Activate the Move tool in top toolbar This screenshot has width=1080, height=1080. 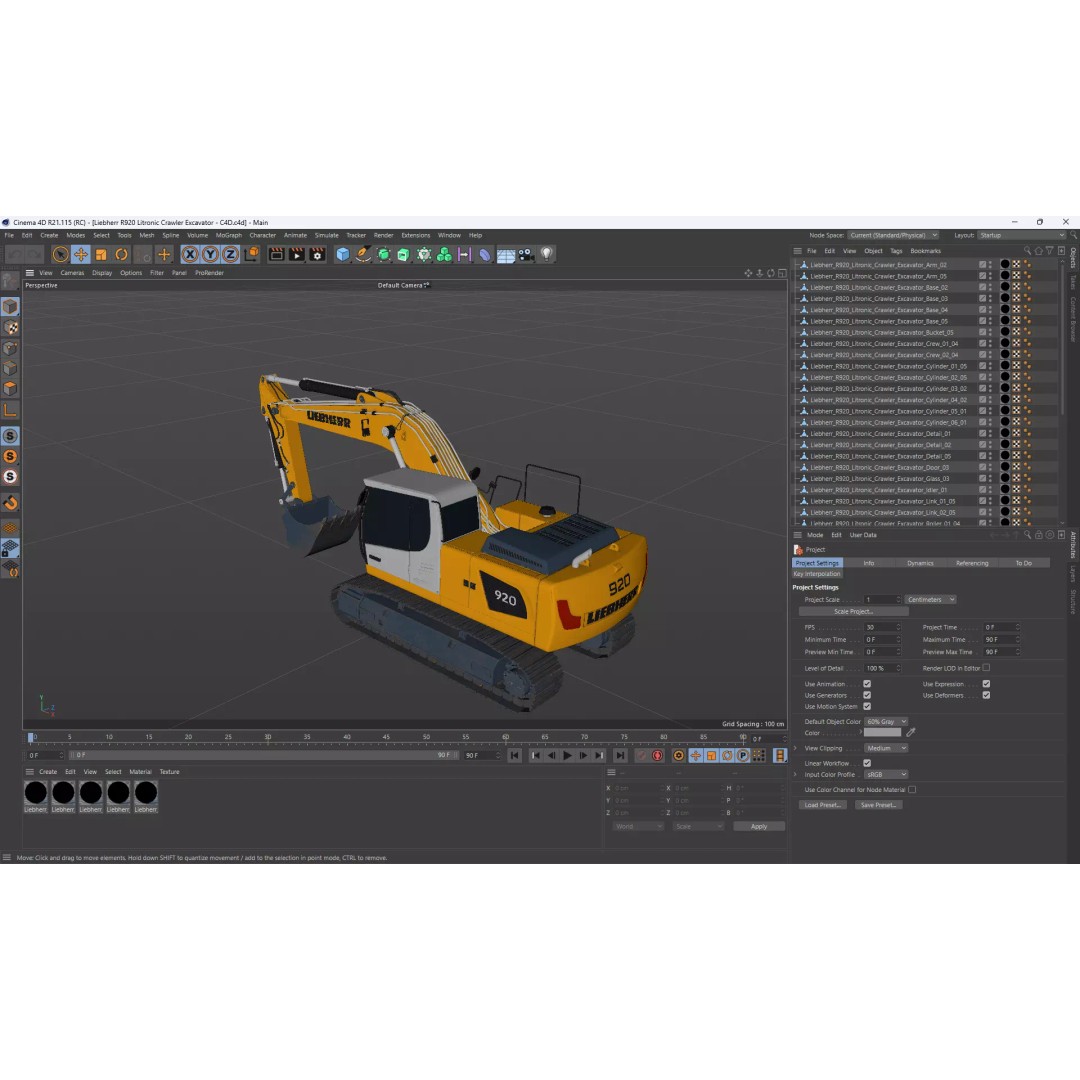point(81,255)
